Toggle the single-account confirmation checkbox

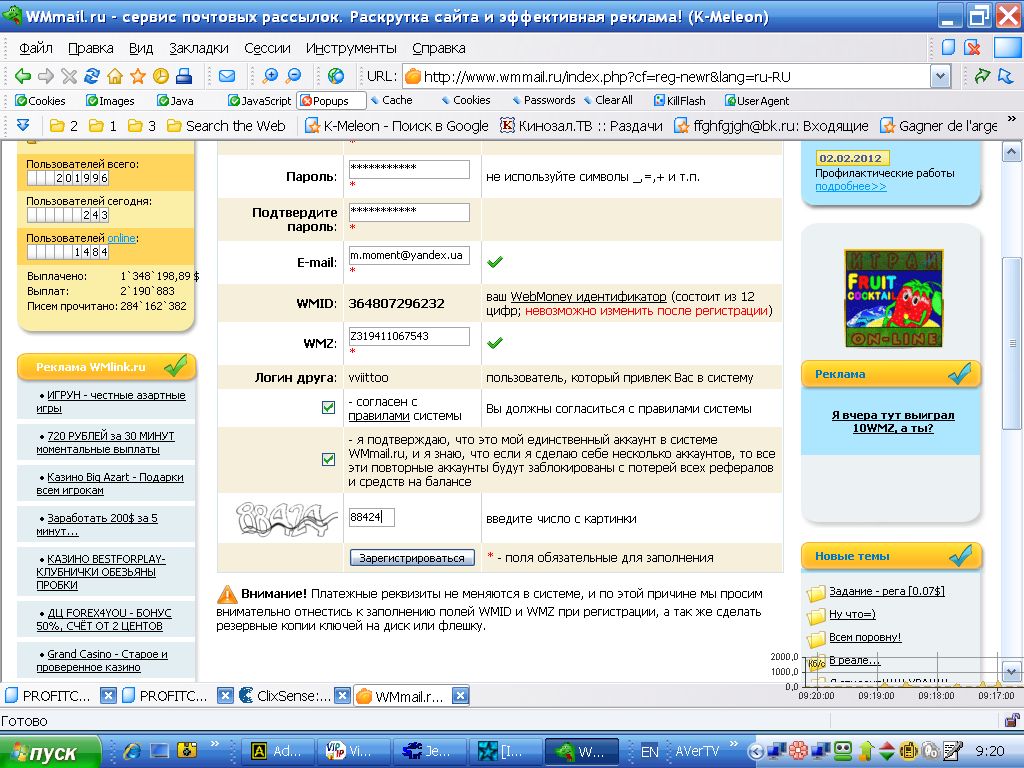tap(328, 459)
